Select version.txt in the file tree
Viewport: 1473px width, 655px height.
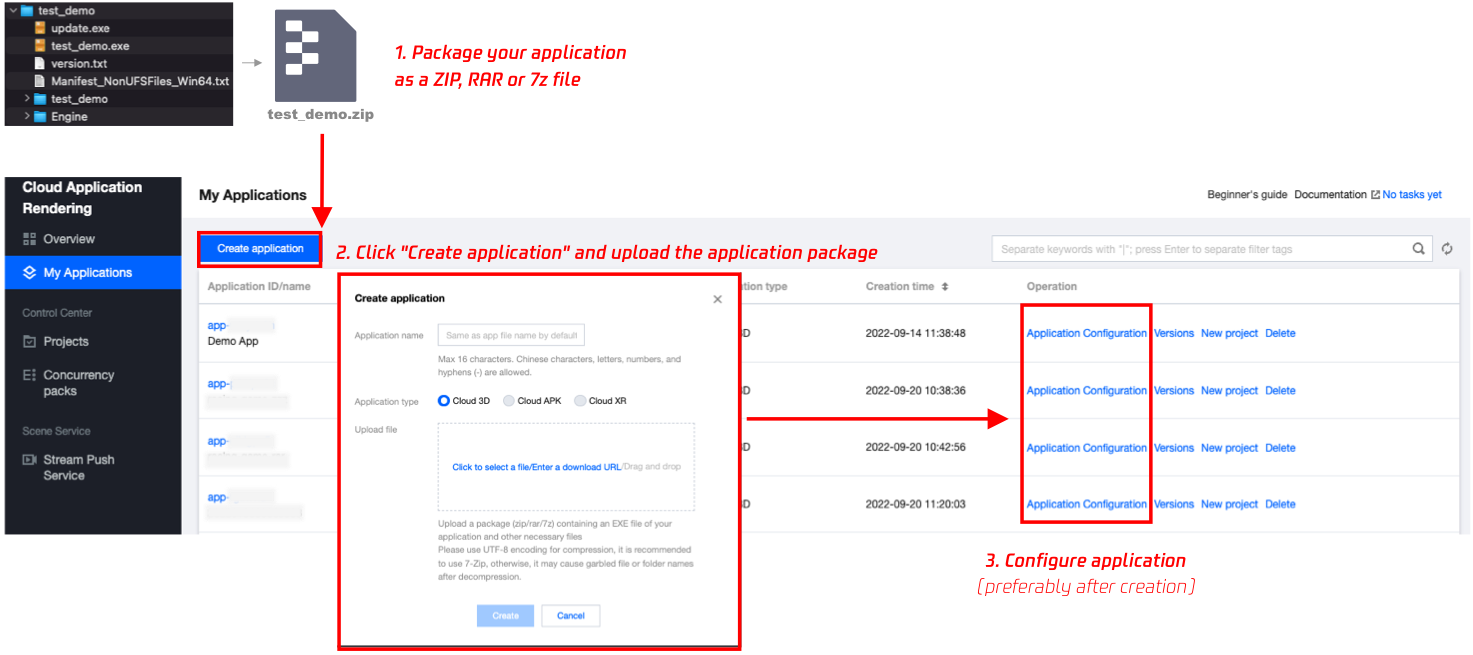click(78, 63)
